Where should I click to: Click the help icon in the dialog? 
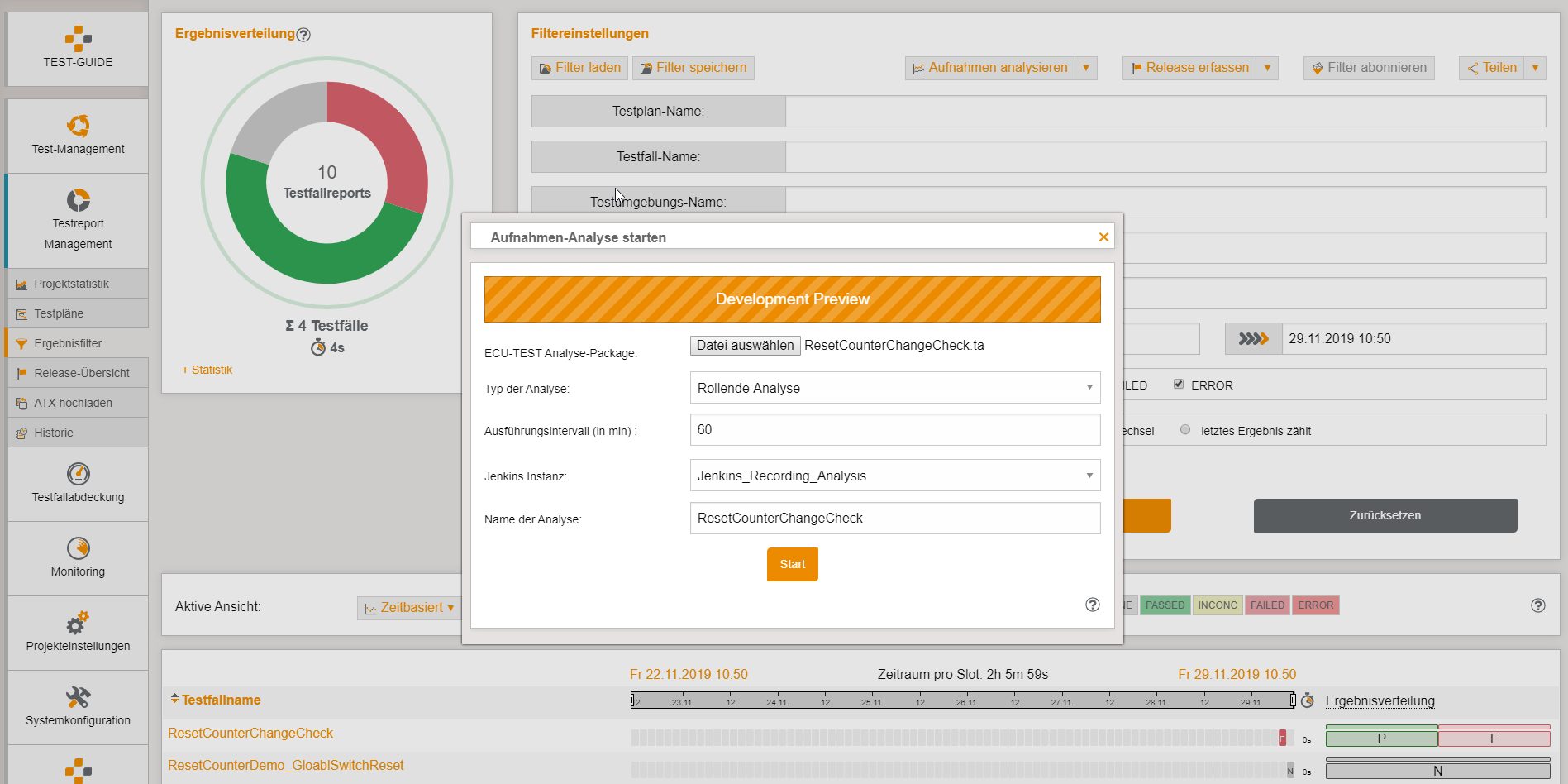[x=1092, y=605]
